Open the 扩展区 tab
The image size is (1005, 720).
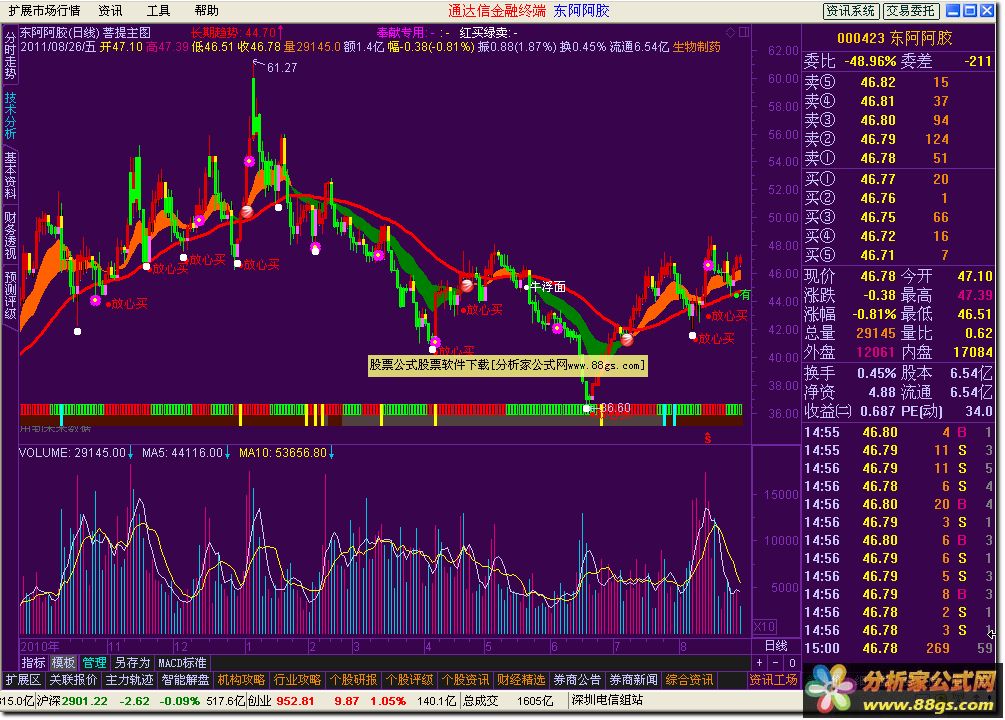[23, 680]
